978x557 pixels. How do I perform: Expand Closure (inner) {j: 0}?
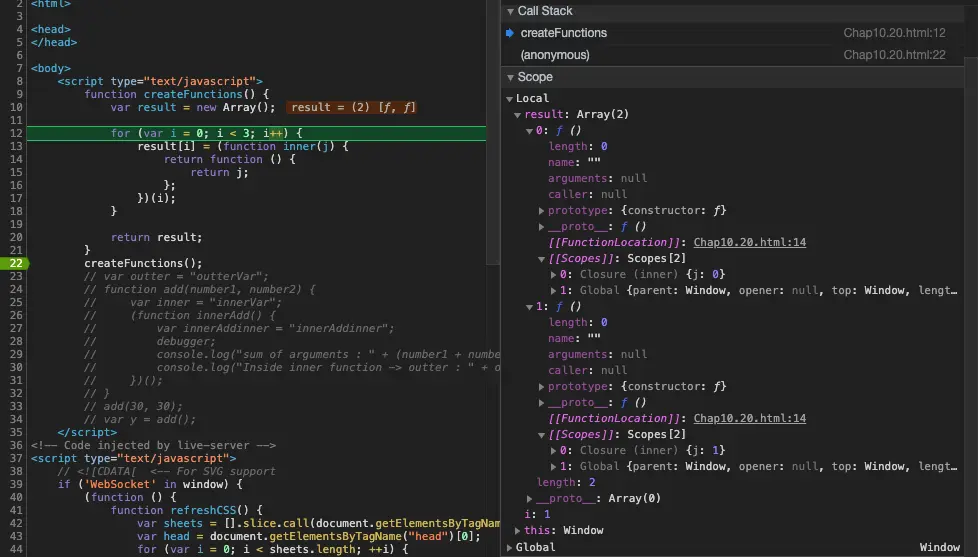tap(553, 274)
